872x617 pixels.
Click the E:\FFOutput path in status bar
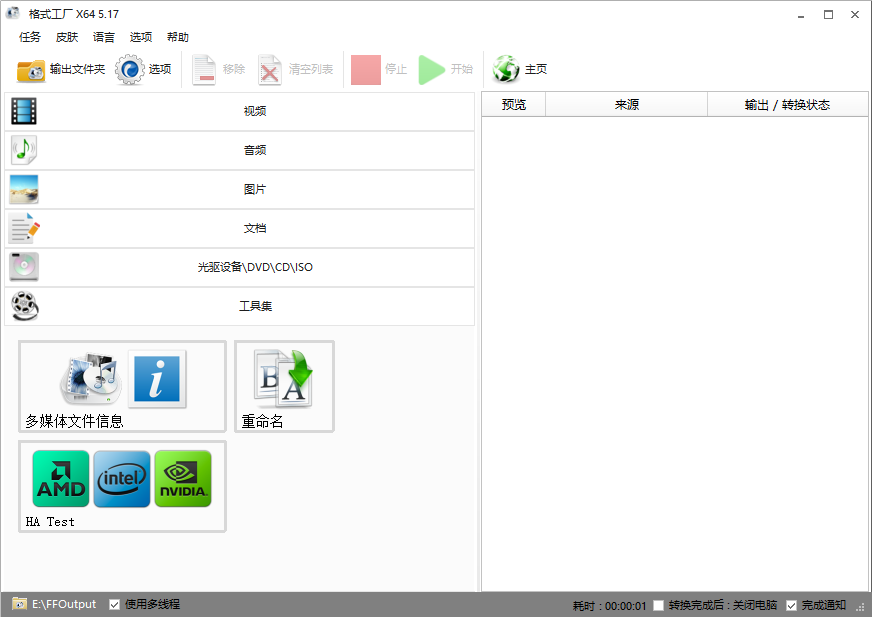click(64, 604)
